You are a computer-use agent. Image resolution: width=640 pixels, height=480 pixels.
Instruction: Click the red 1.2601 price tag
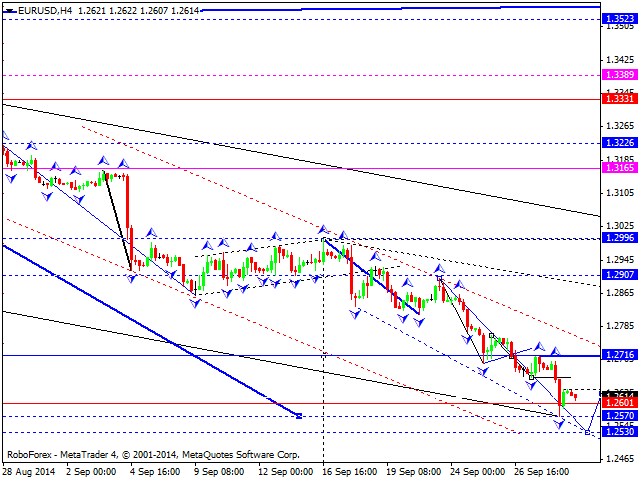click(x=616, y=403)
